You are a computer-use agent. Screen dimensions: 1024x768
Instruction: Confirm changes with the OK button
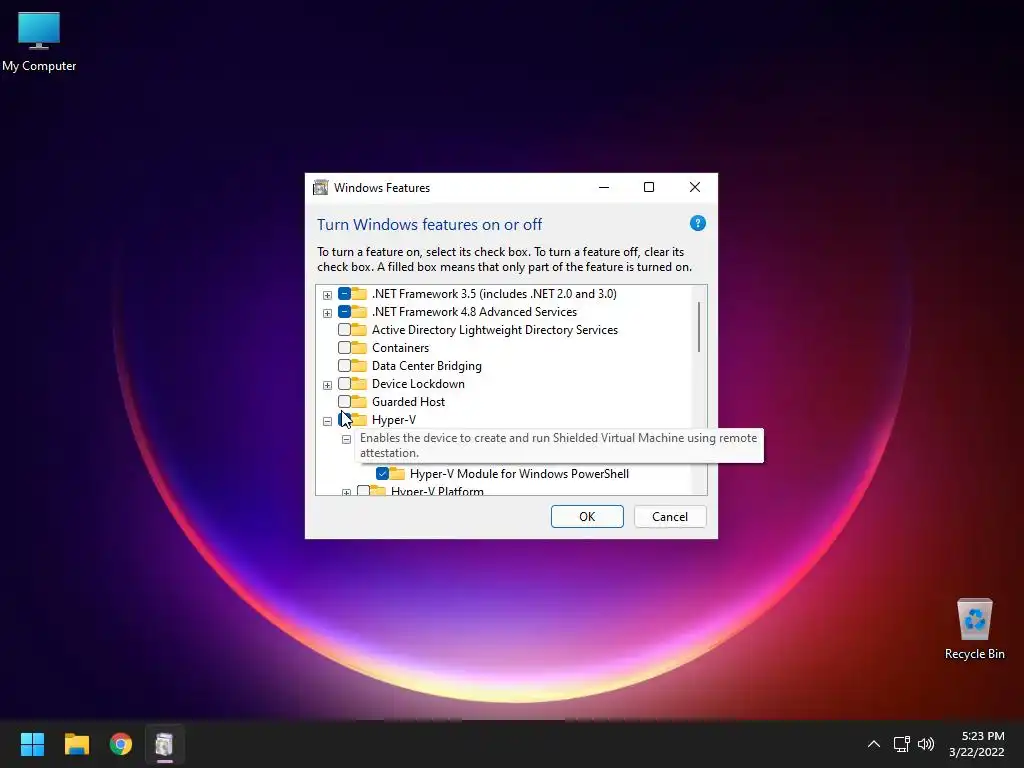(x=587, y=517)
